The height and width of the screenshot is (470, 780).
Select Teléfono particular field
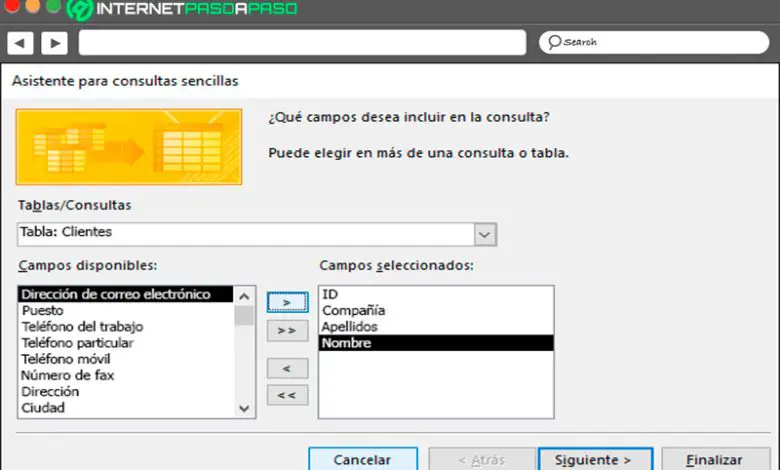(x=125, y=343)
